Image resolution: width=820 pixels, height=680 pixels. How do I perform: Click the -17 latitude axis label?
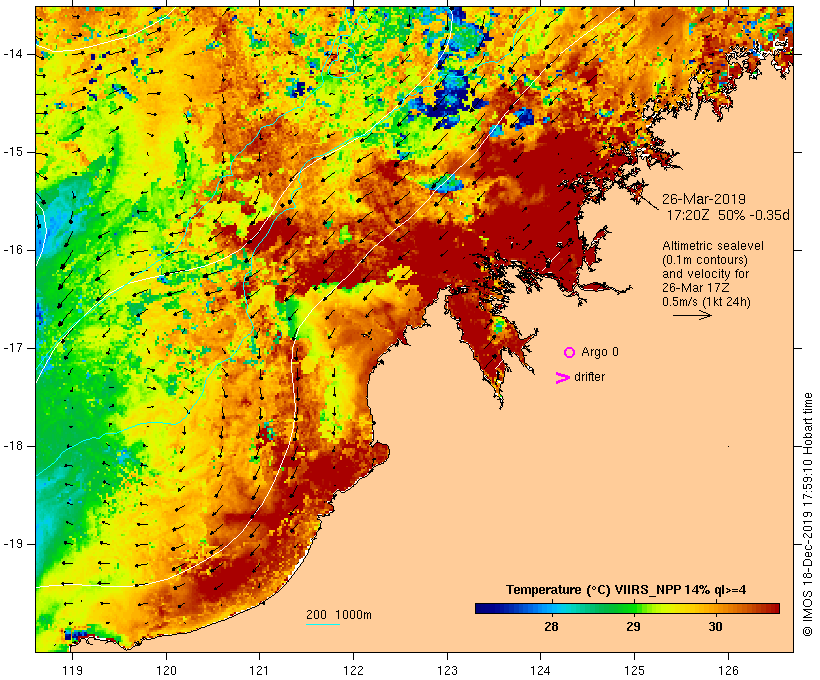(x=13, y=348)
